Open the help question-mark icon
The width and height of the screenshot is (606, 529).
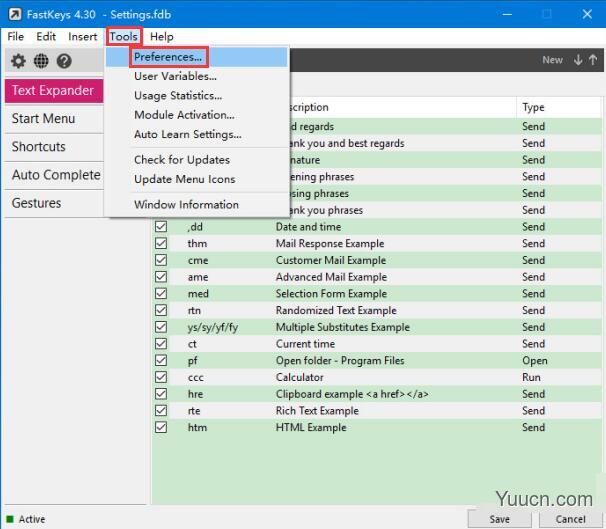coord(64,61)
